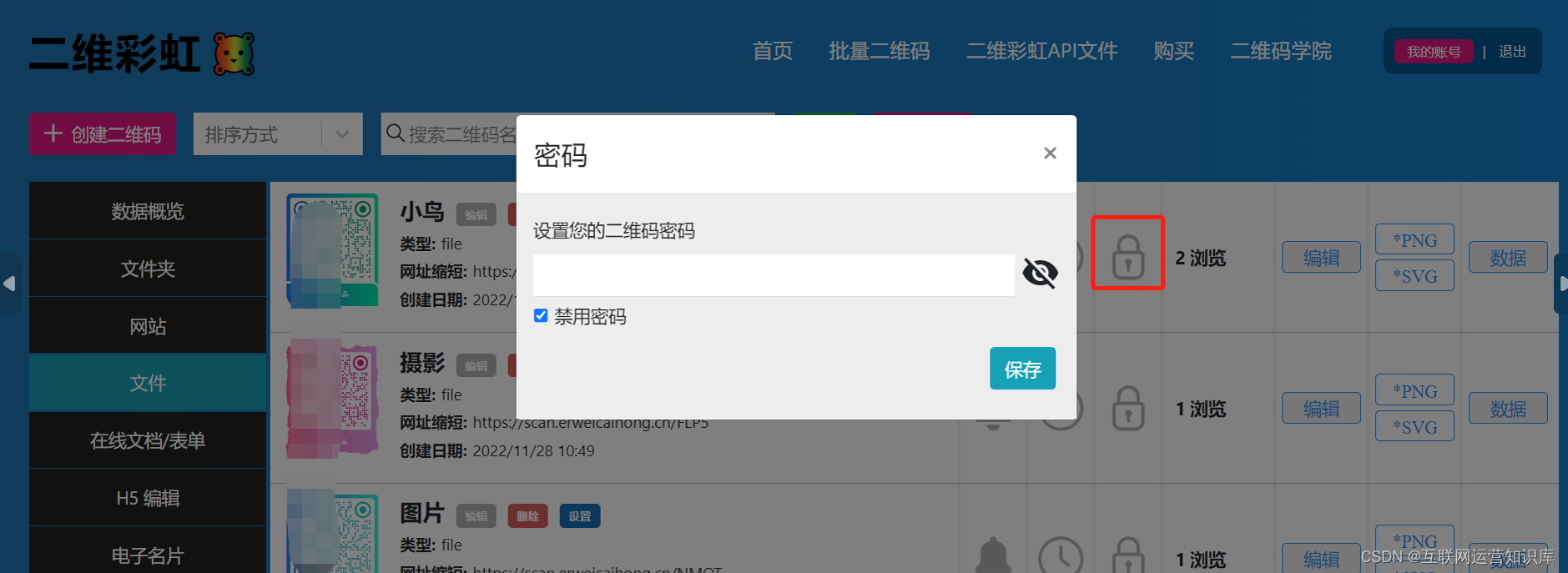Image resolution: width=1568 pixels, height=573 pixels.
Task: Click 编辑 button in 摄影 row
Action: pyautogui.click(x=1321, y=409)
